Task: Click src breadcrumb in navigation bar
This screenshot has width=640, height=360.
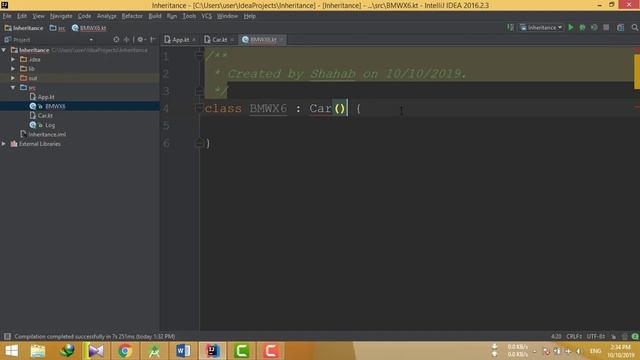Action: coord(58,28)
